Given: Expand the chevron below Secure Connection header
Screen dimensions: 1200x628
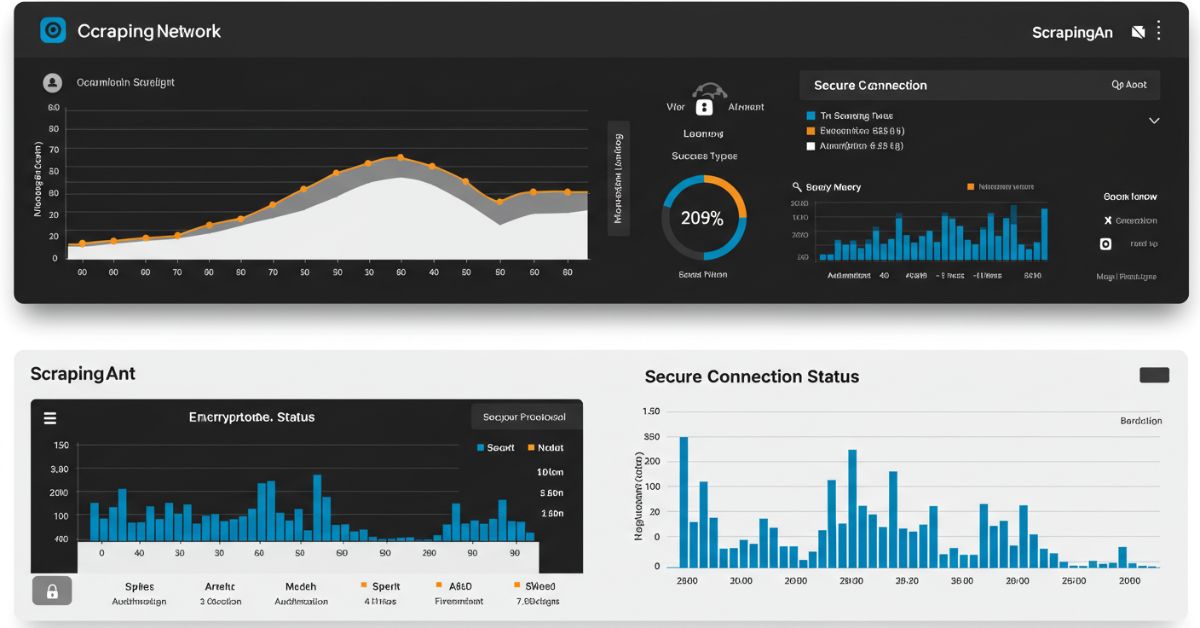Looking at the screenshot, I should click(x=1154, y=121).
